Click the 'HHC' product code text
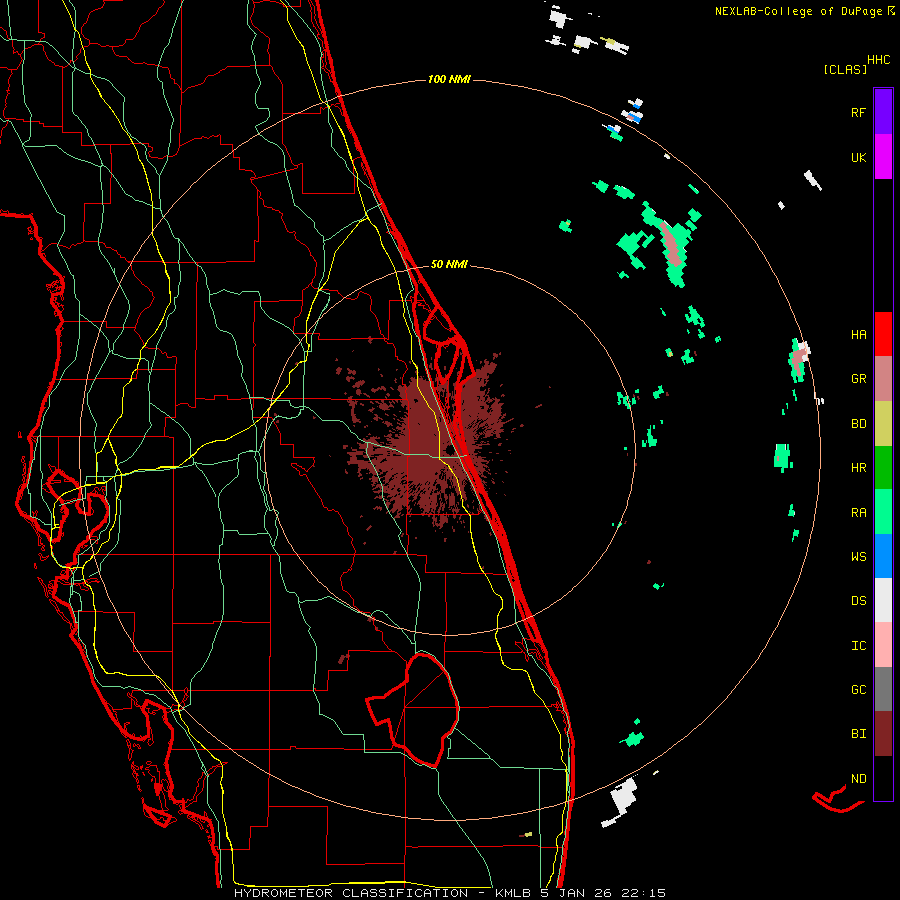The height and width of the screenshot is (900, 900). point(878,60)
